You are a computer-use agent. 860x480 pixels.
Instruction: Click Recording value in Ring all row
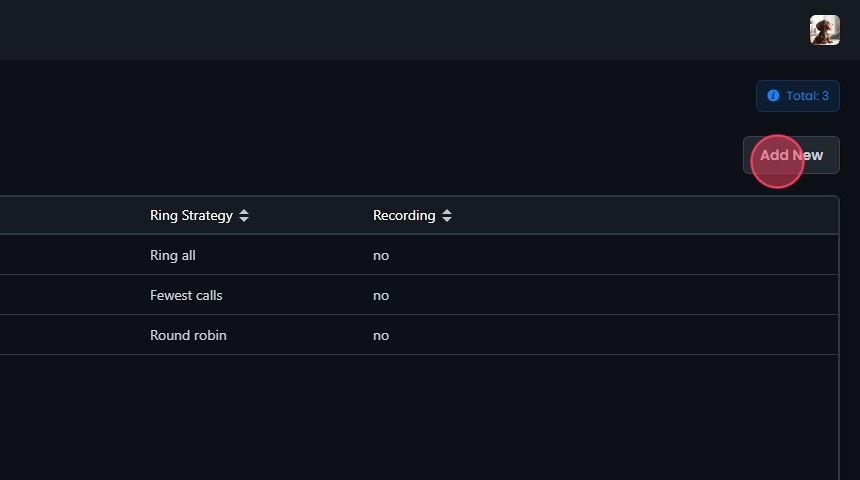(x=381, y=255)
